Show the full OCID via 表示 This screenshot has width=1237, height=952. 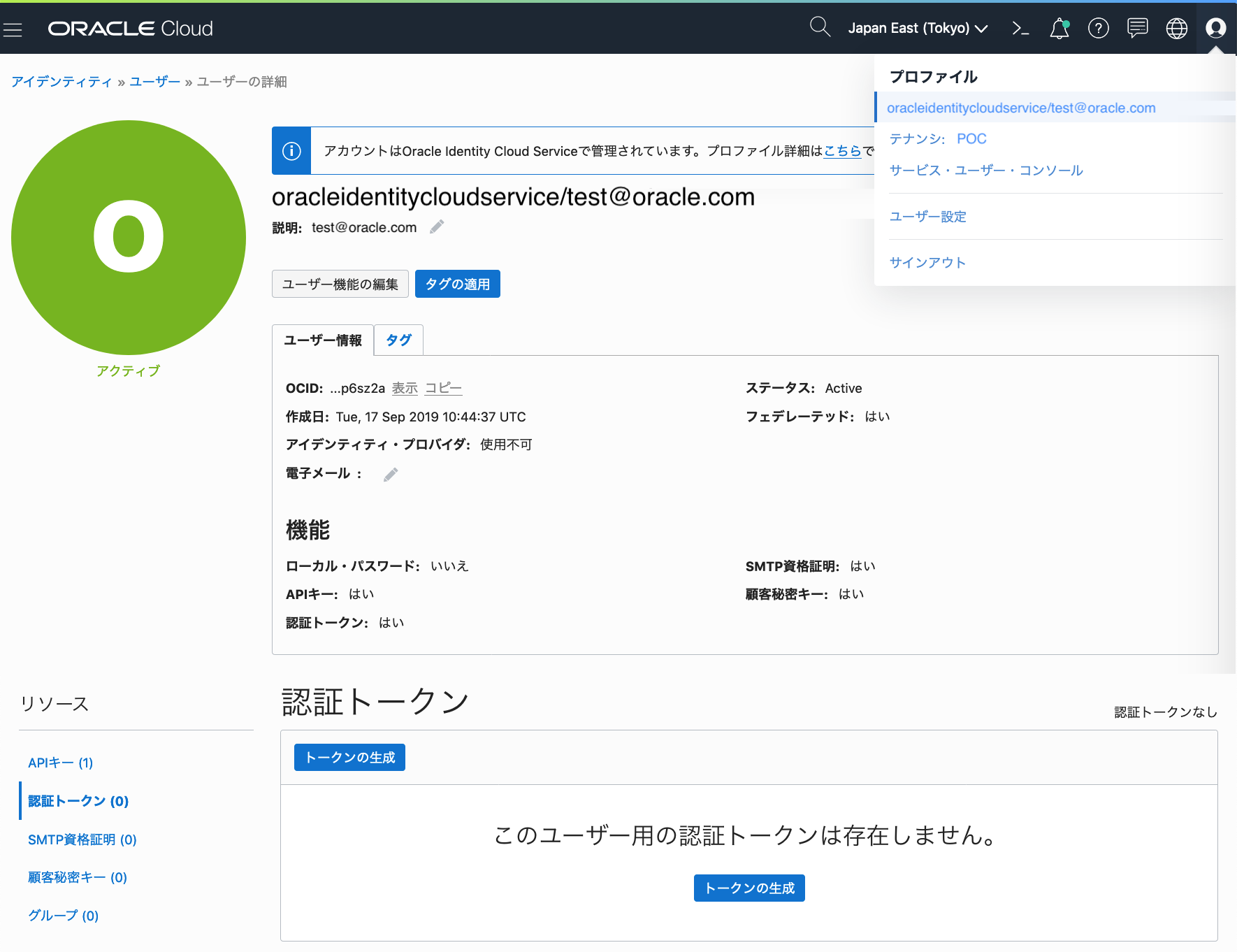coord(405,389)
